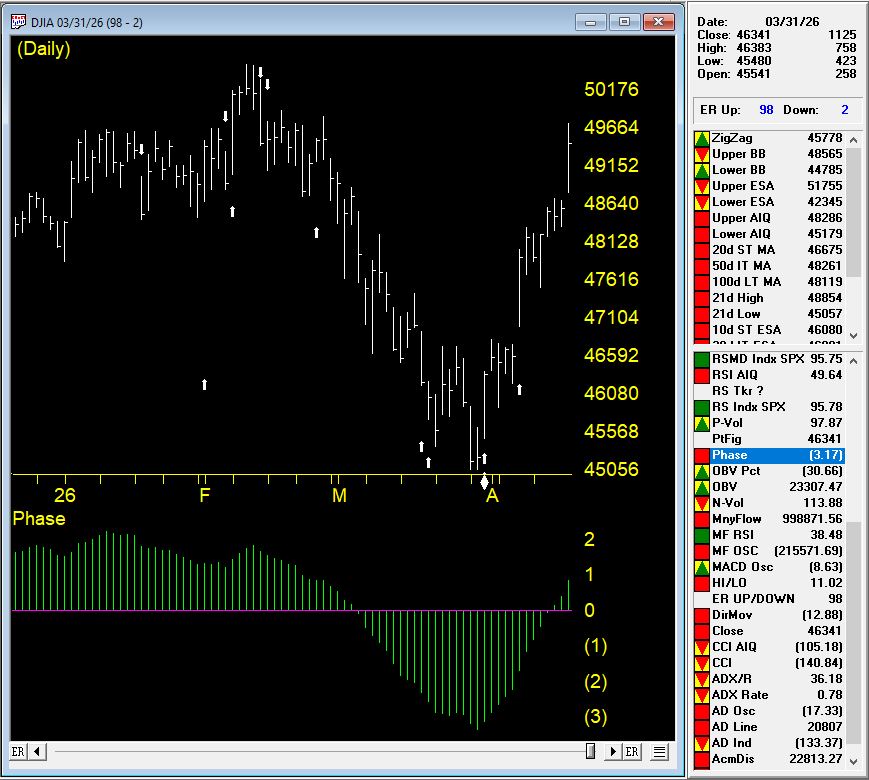869x780 pixels.
Task: Click the ZigZag green up-arrow indicator icon
Action: (x=702, y=138)
